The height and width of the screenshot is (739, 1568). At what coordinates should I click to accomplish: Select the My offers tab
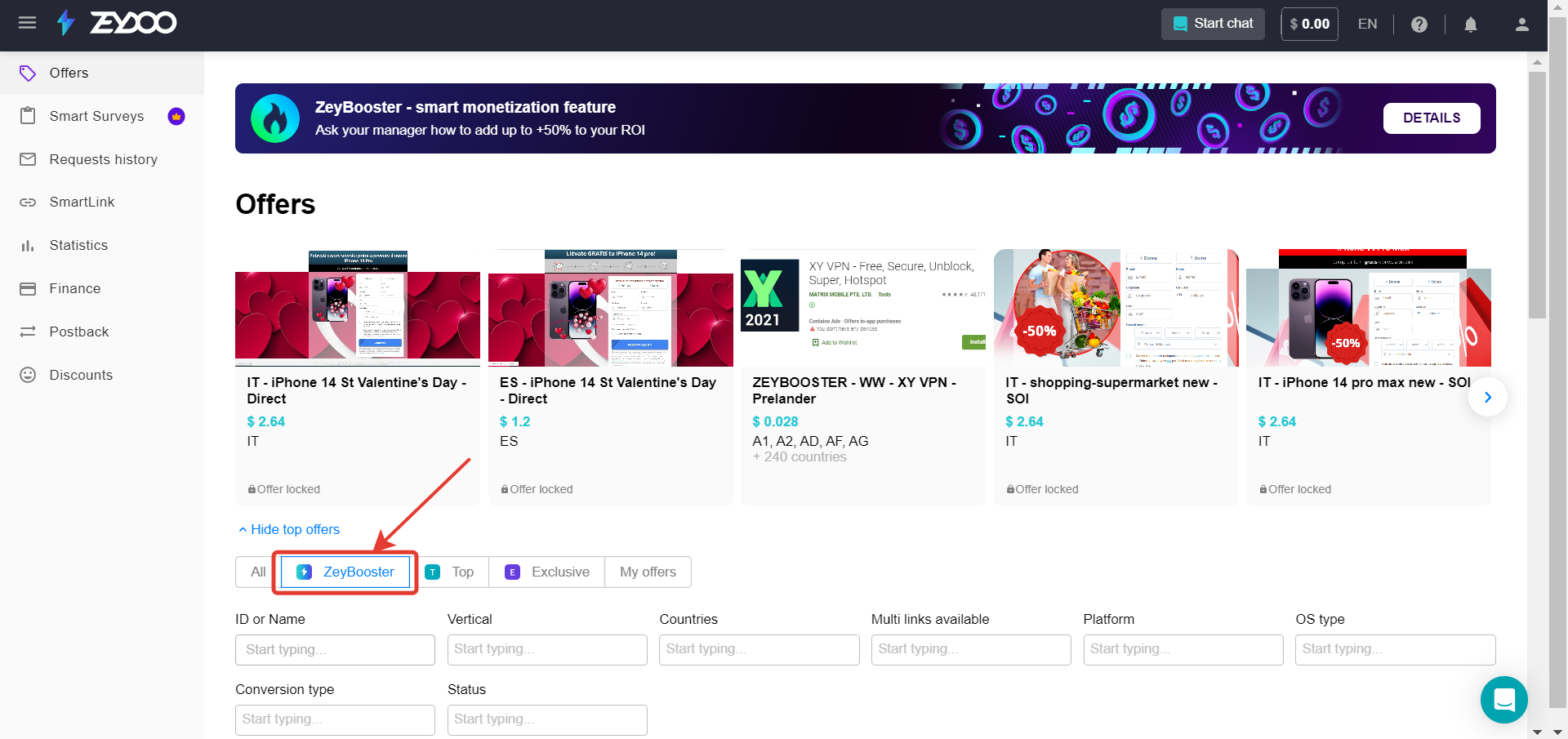click(x=648, y=572)
